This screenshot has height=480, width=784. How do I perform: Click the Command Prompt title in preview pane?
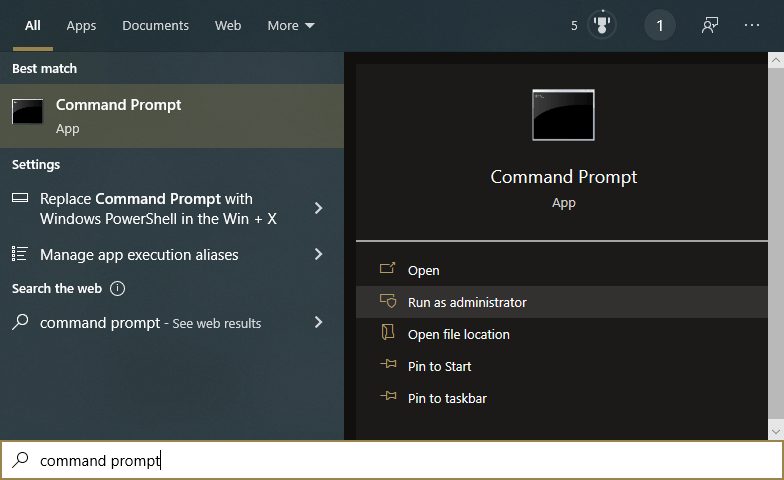click(x=564, y=177)
